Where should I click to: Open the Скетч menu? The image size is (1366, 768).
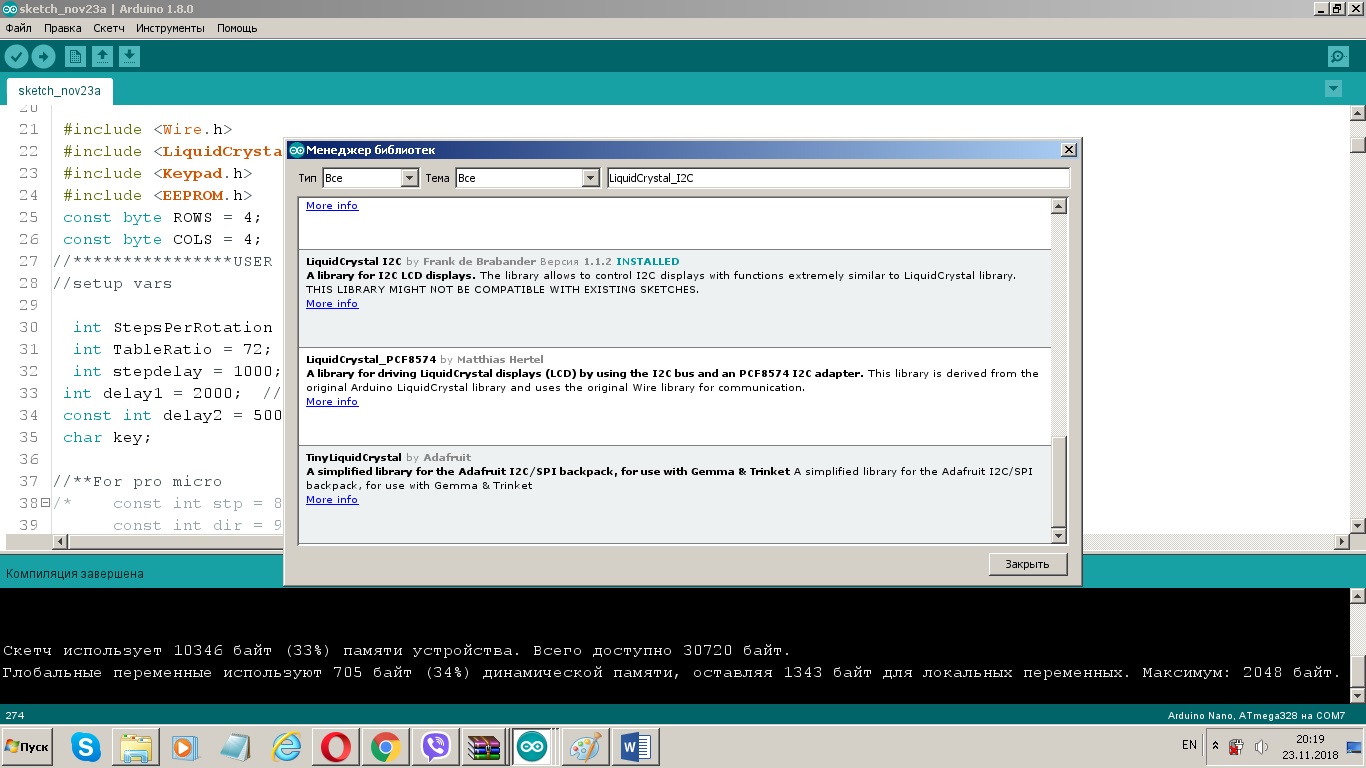click(x=109, y=28)
